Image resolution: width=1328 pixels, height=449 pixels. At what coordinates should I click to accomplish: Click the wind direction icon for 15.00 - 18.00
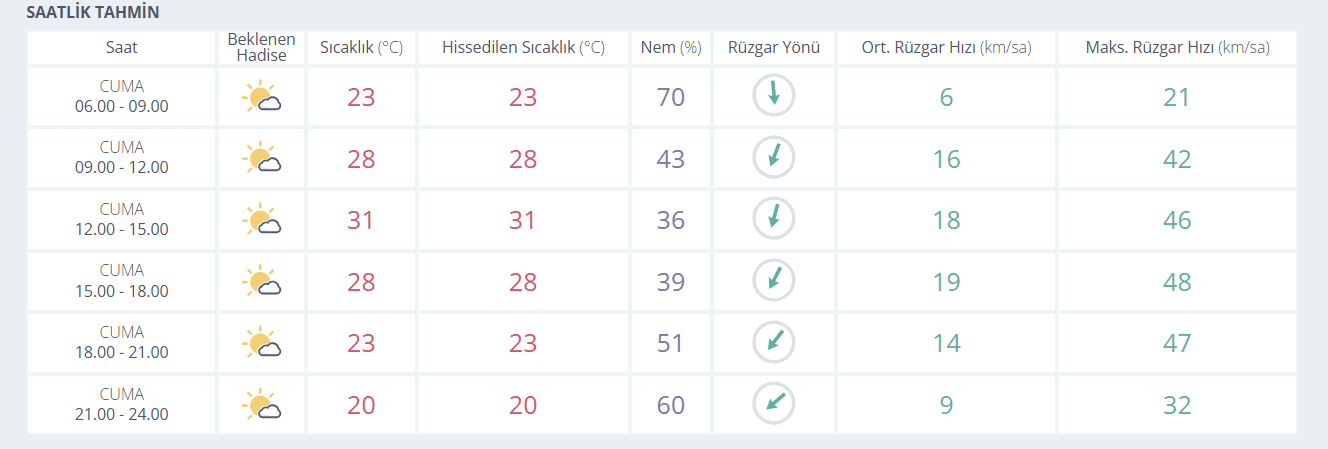(773, 281)
